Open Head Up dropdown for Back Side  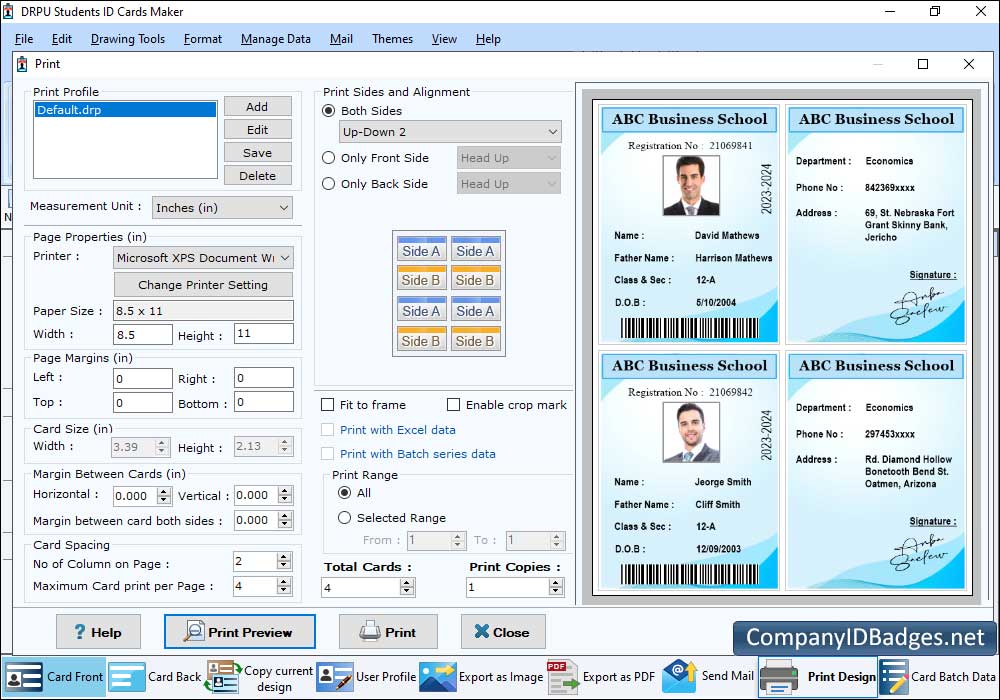pyautogui.click(x=508, y=184)
